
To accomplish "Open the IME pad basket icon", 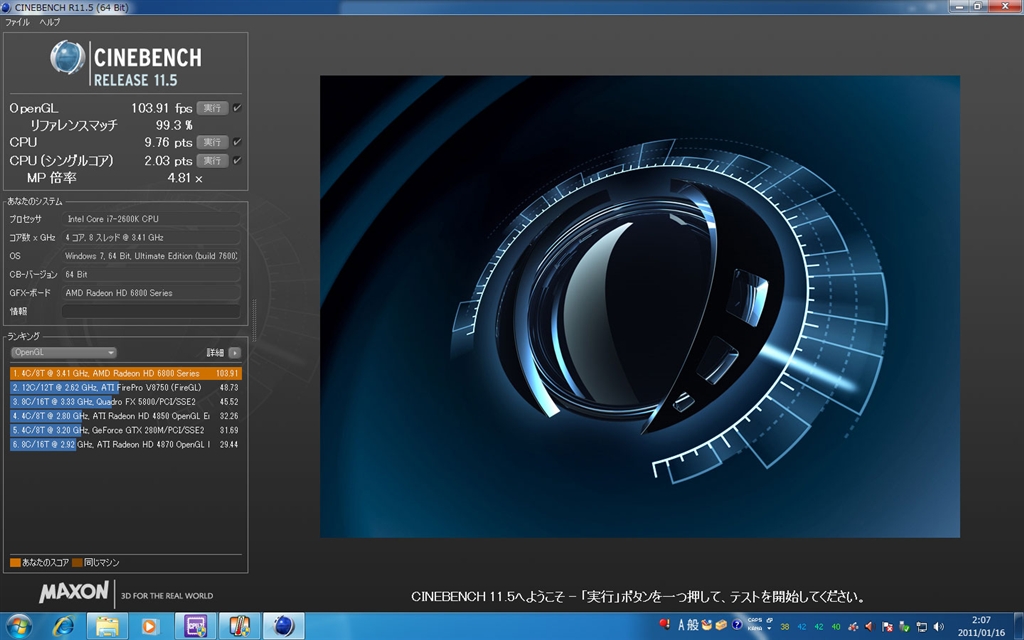I will pos(707,625).
